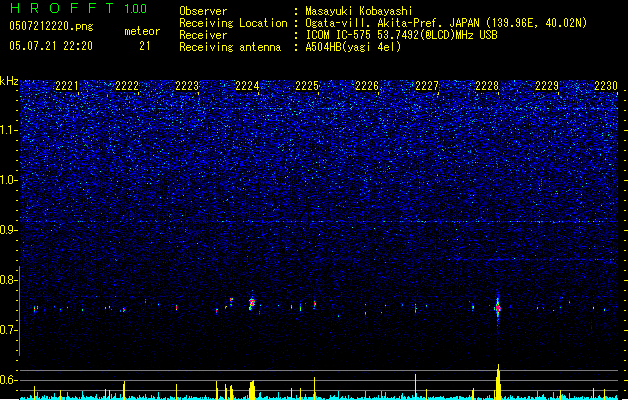Click the kHz axis unit label
The height and width of the screenshot is (400, 629).
click(x=9, y=81)
